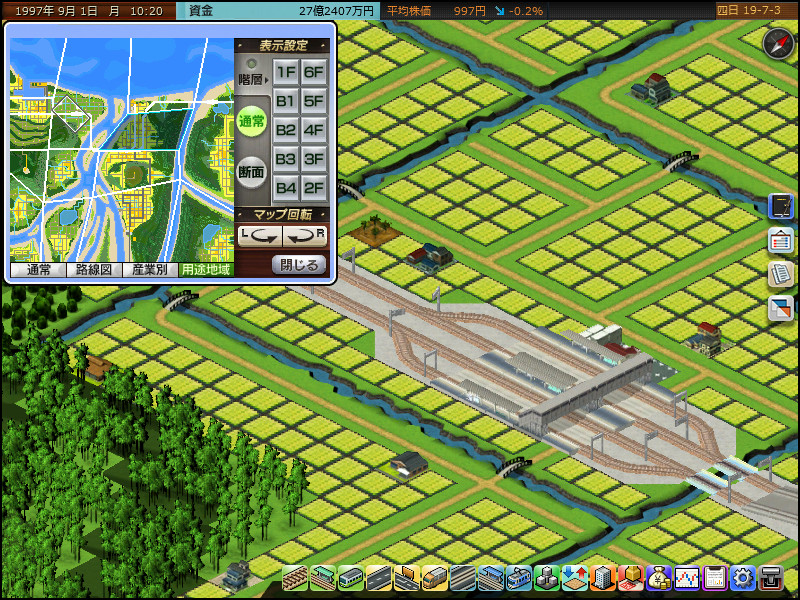Select floor 1F
This screenshot has height=600, width=800.
point(286,72)
